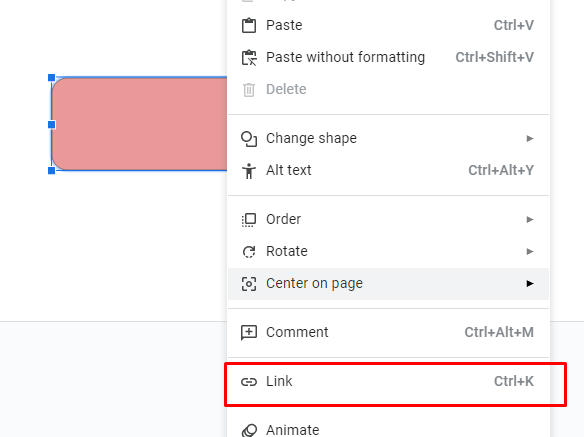
Task: Choose Alt text menu entry
Action: click(x=388, y=170)
